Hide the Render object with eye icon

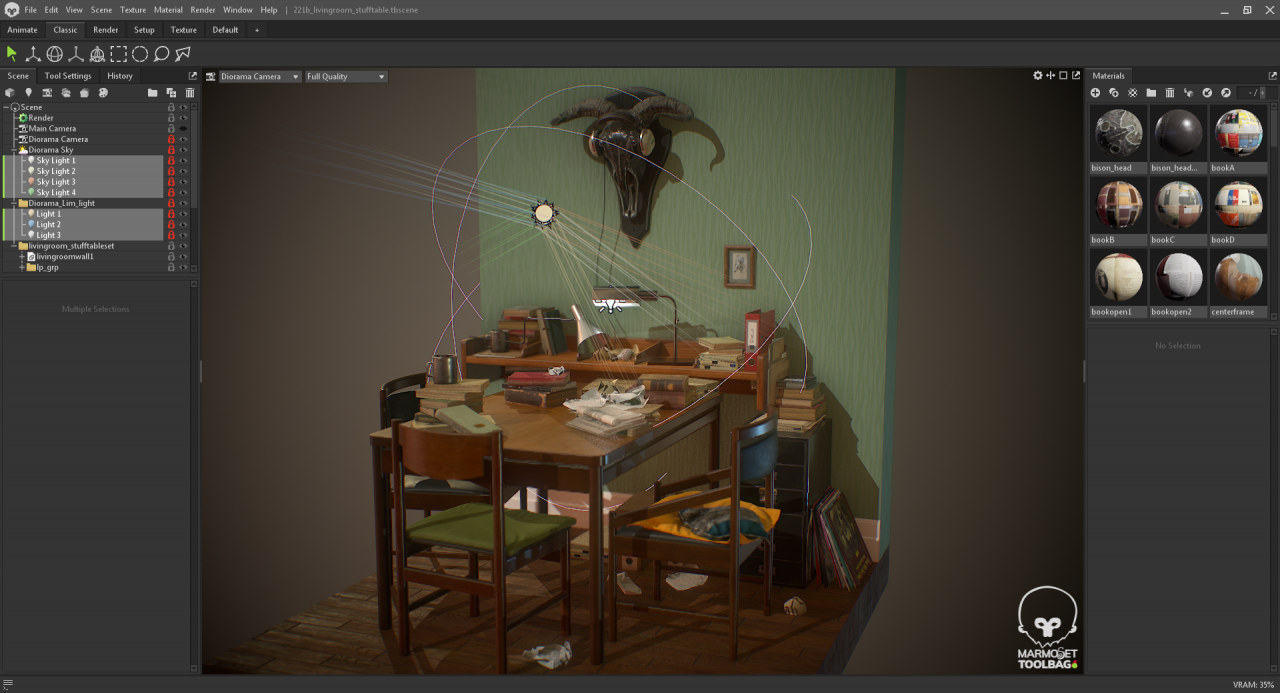point(183,118)
